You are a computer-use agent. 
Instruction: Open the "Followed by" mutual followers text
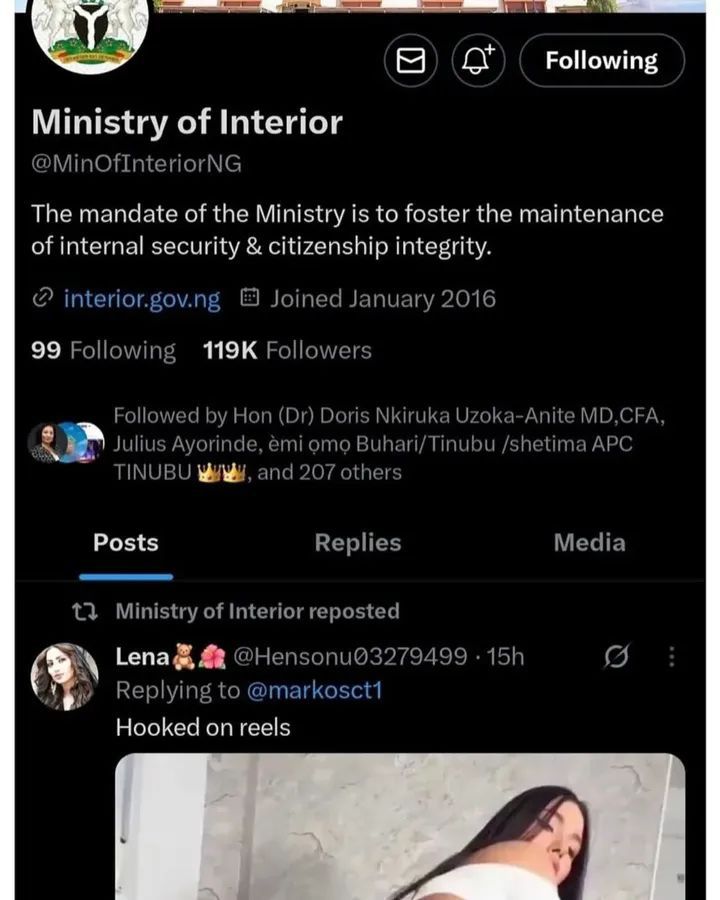(372, 443)
